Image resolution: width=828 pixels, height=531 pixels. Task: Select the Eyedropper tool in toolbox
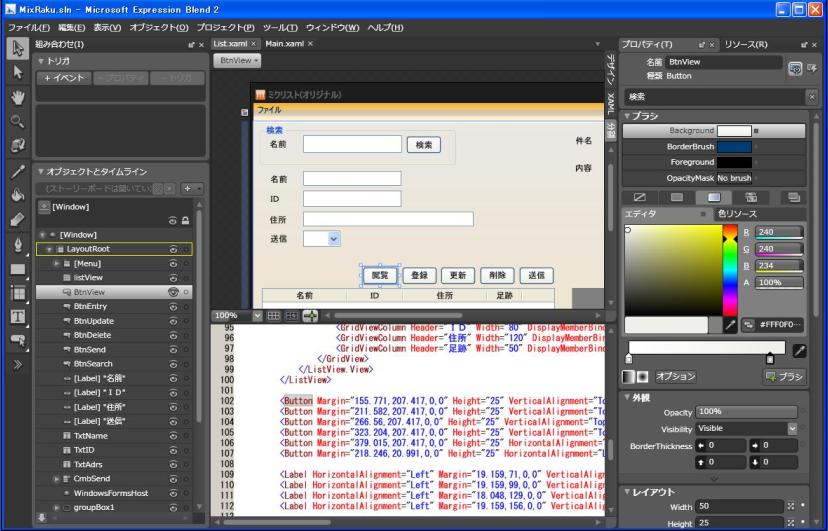(17, 170)
